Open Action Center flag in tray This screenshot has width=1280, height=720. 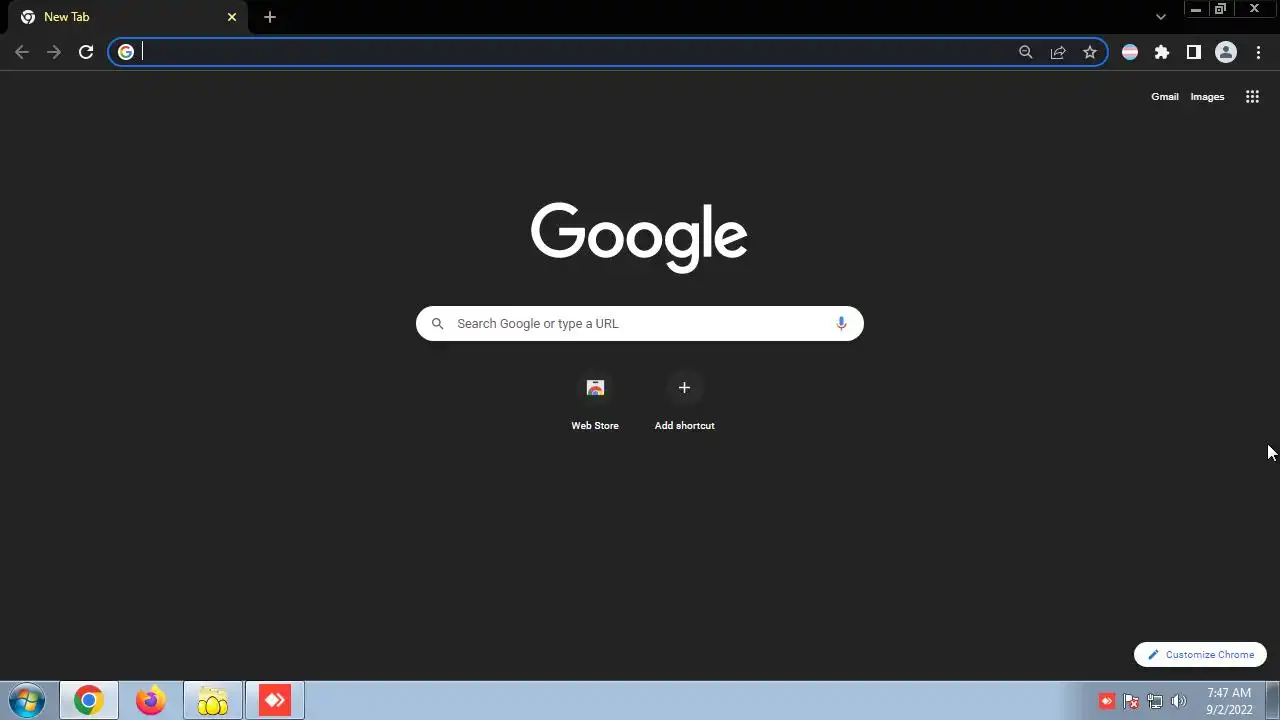(1131, 701)
